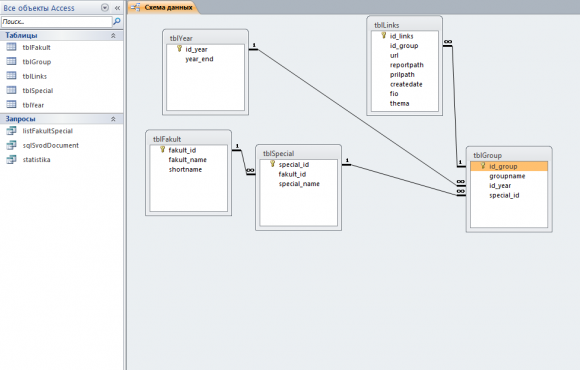Viewport: 580px width, 370px height.
Task: Collapse the Запросы group
Action: coord(113,119)
